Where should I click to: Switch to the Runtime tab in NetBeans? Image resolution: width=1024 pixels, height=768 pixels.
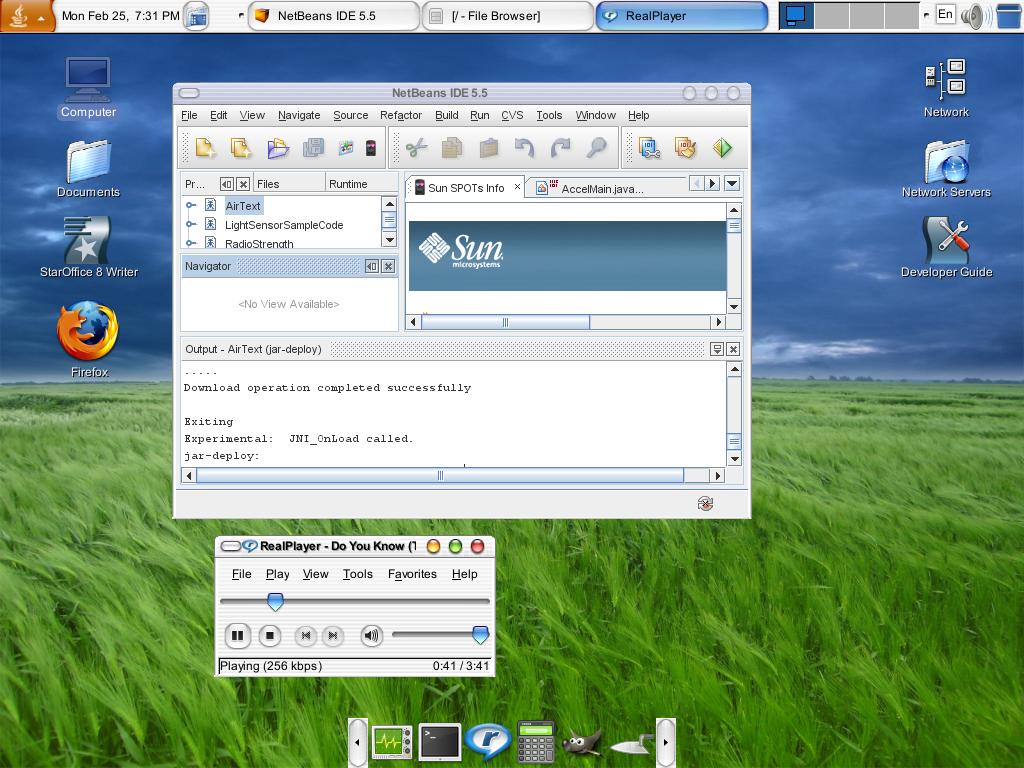pyautogui.click(x=357, y=184)
